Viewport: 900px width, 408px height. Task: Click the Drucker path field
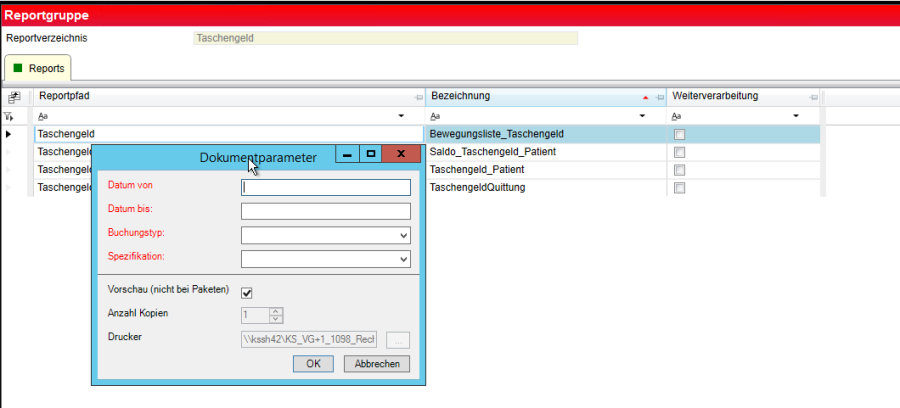[x=309, y=340]
